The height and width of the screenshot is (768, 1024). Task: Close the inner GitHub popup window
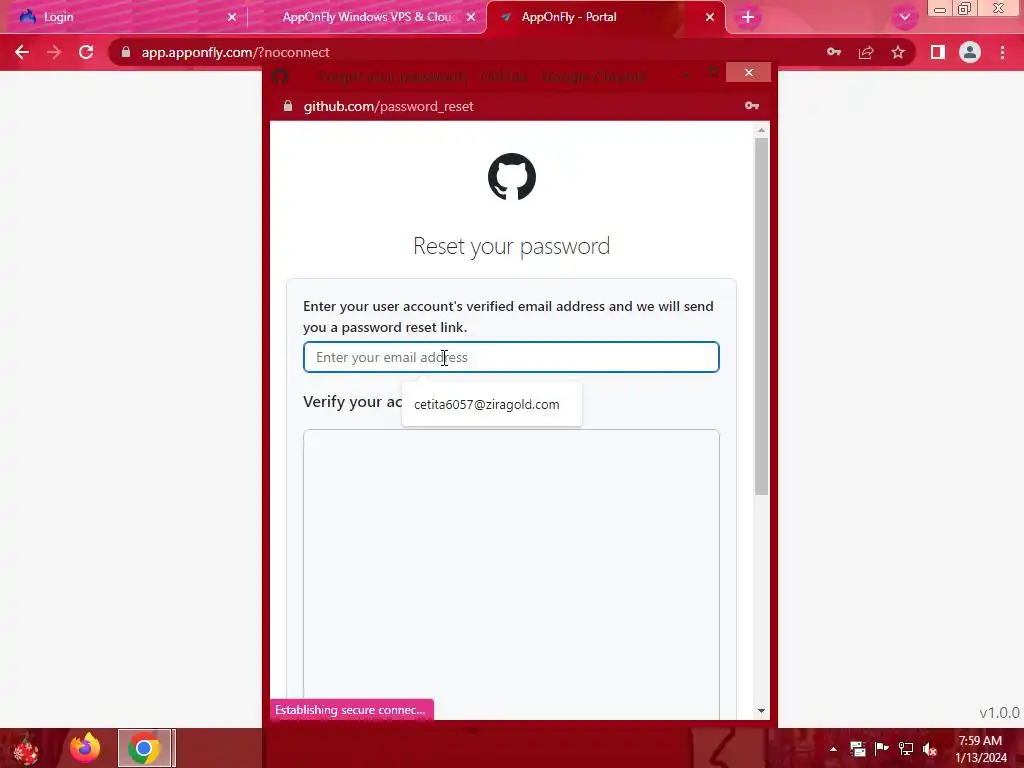point(748,72)
